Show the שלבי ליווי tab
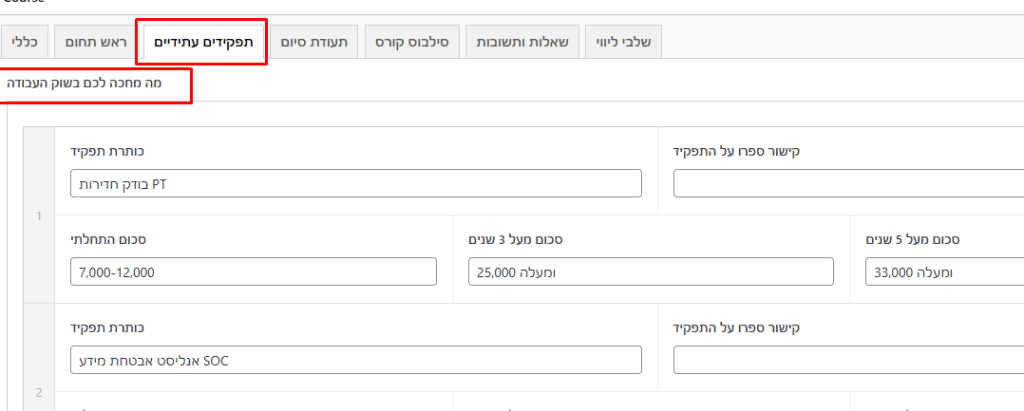Image resolution: width=1024 pixels, height=411 pixels. coord(622,42)
